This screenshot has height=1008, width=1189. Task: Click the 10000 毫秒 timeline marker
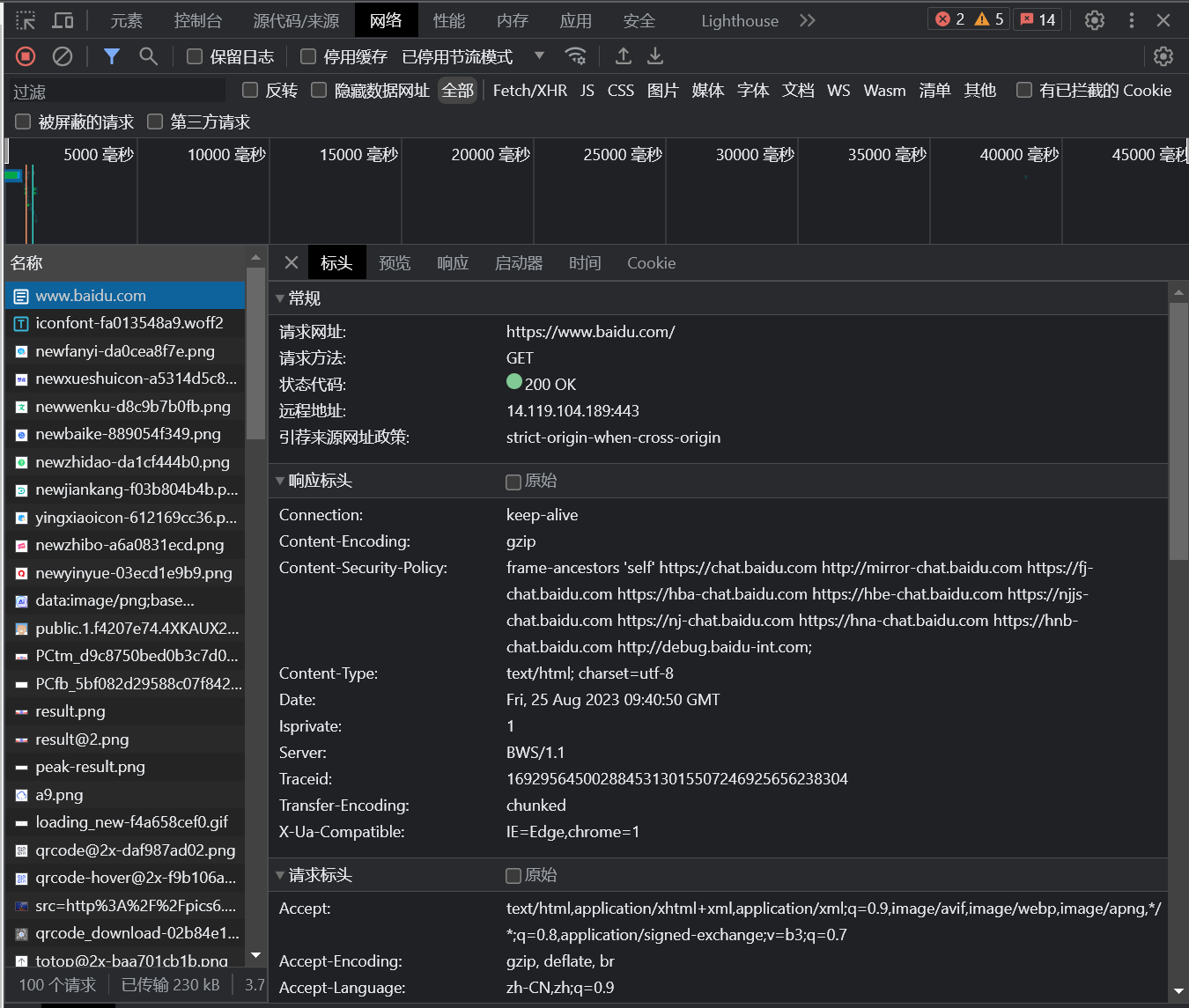coord(226,155)
